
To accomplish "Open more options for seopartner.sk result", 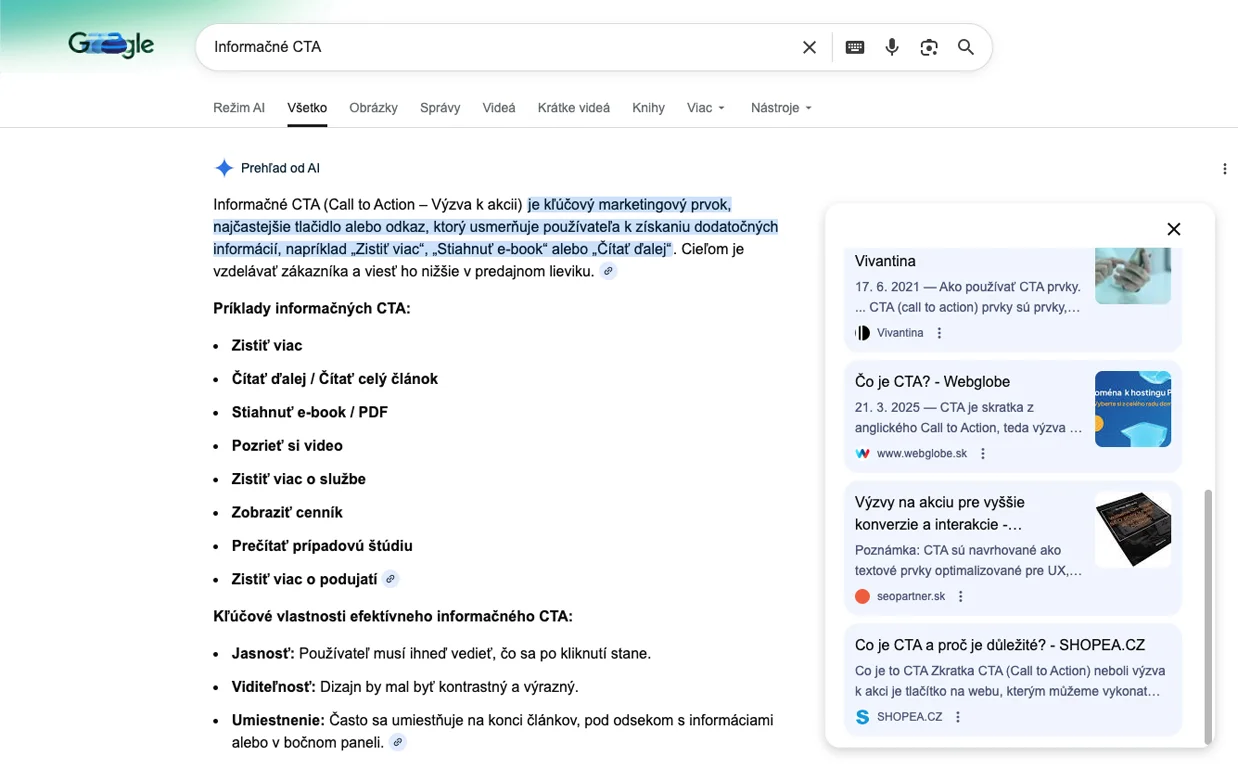I will [961, 597].
